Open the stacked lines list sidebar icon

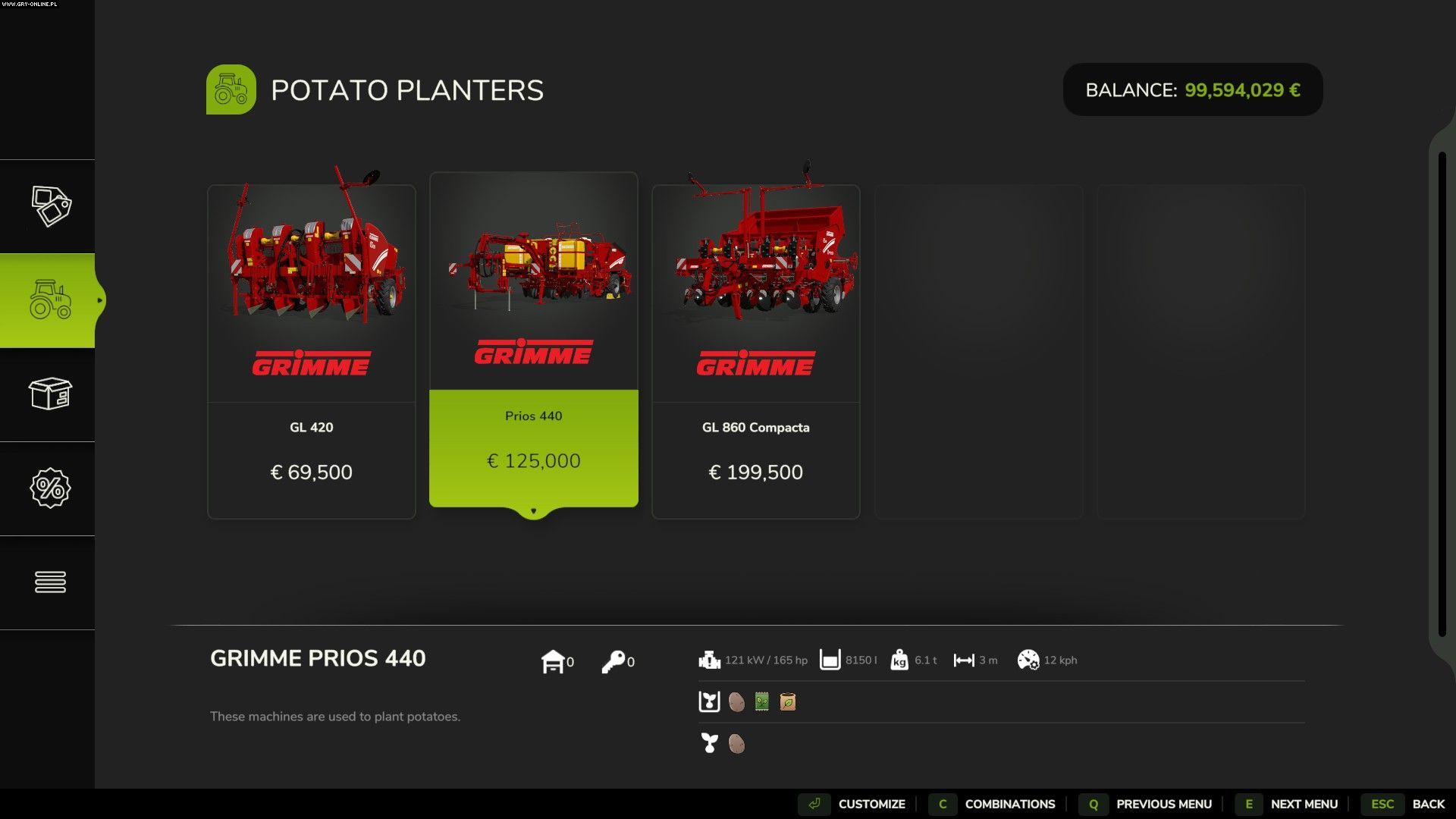point(50,582)
